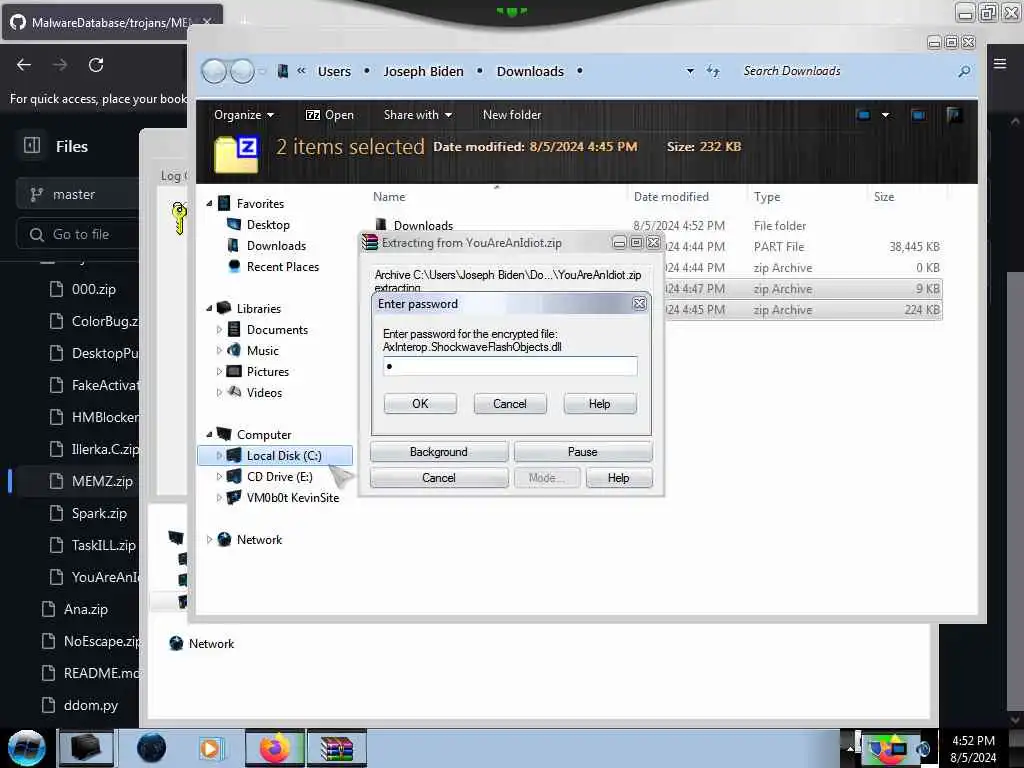The image size is (1024, 768).
Task: Cancel the YouAreAnIdiot.zip extraction
Action: click(438, 478)
